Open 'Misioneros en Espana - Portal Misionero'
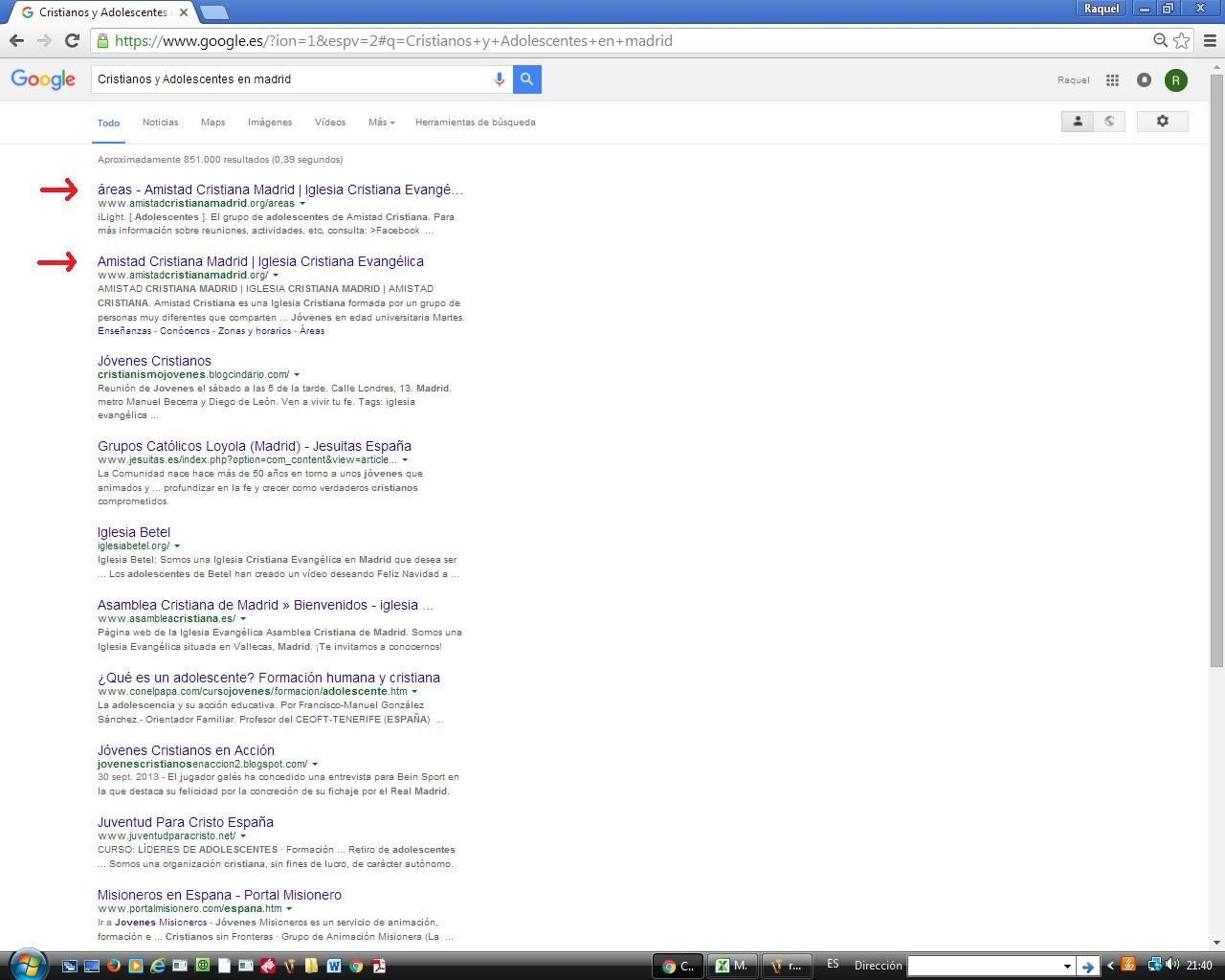The height and width of the screenshot is (980, 1225). coord(219,895)
